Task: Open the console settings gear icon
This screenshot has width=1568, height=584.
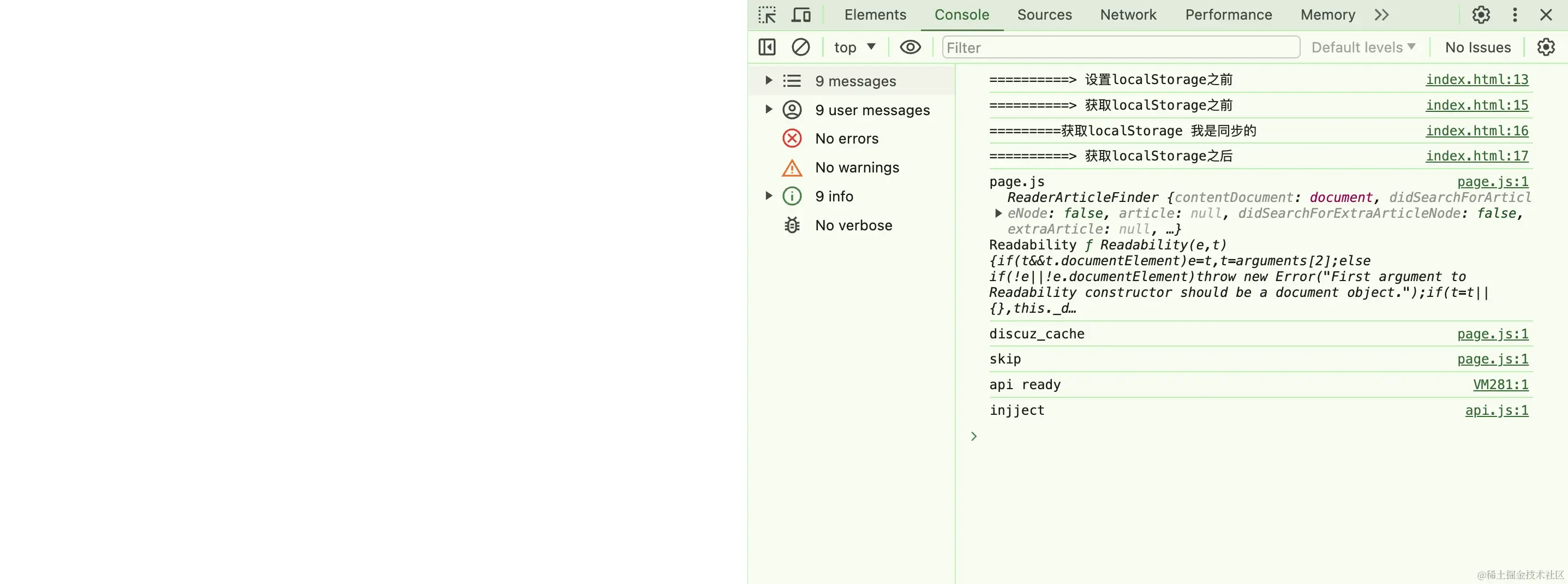Action: tap(1546, 47)
